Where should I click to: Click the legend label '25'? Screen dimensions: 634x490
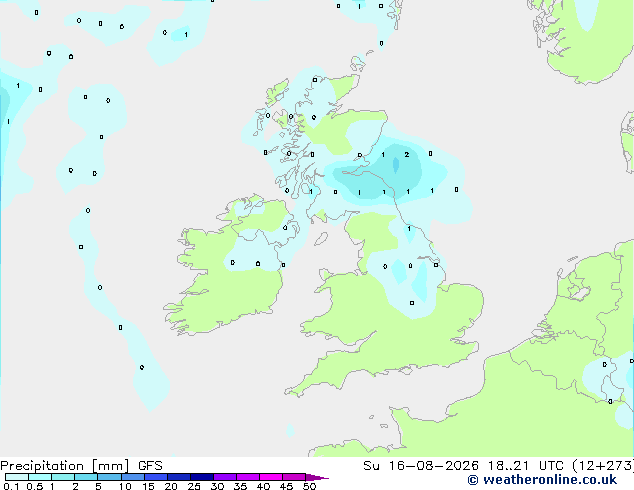click(194, 486)
